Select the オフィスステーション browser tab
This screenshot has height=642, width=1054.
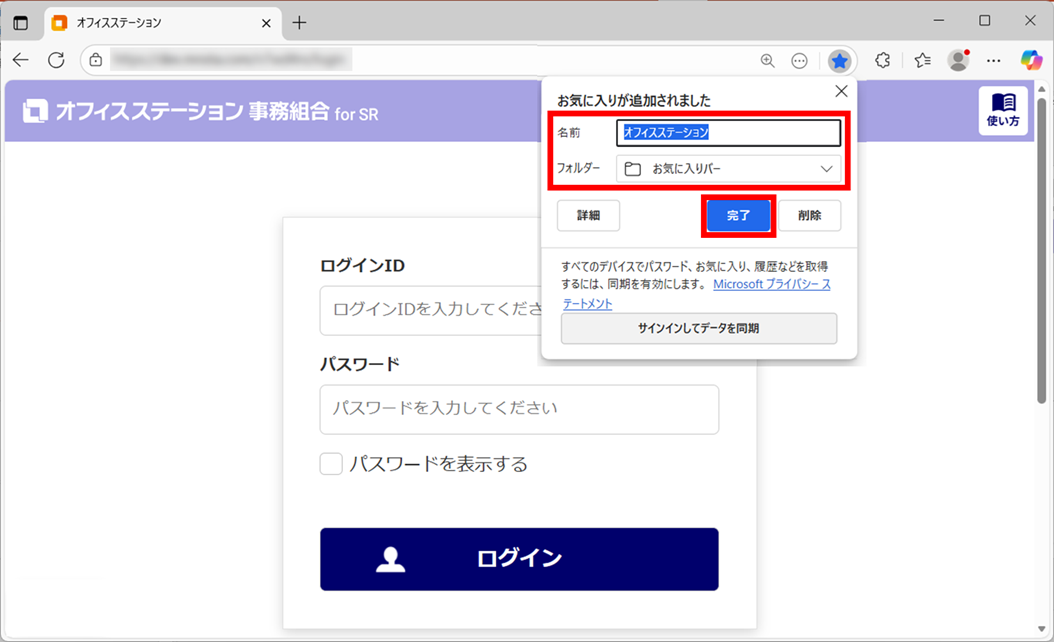coord(163,23)
